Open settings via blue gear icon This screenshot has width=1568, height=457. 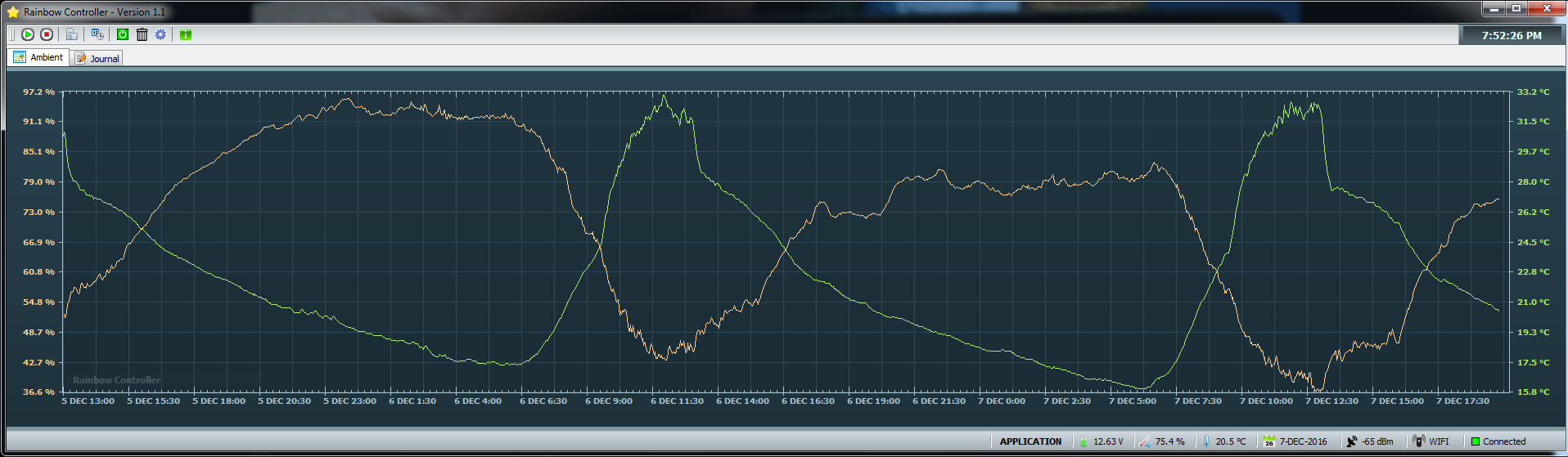click(160, 34)
